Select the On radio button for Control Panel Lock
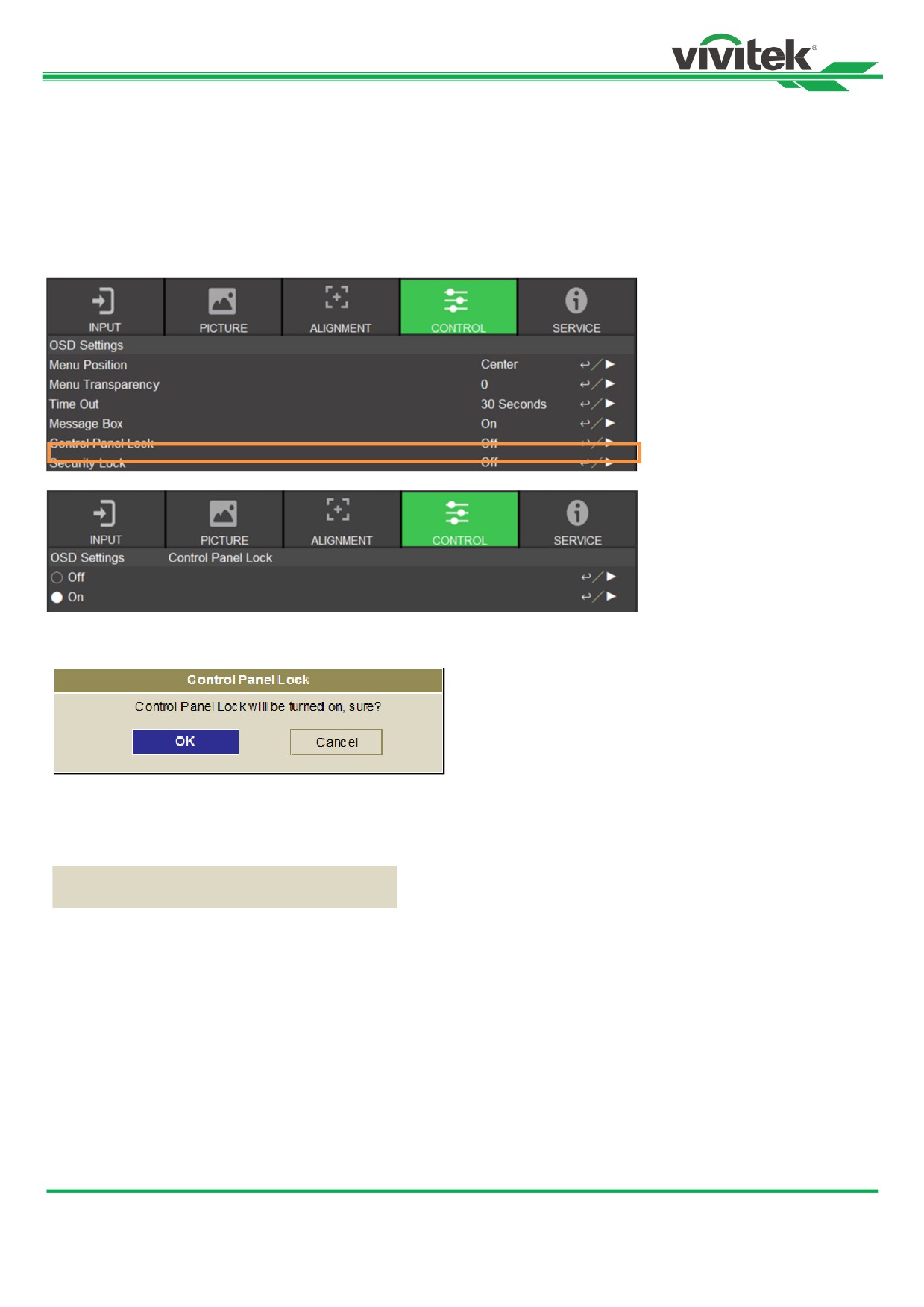Viewport: 924px width, 1307px height. coord(57,597)
